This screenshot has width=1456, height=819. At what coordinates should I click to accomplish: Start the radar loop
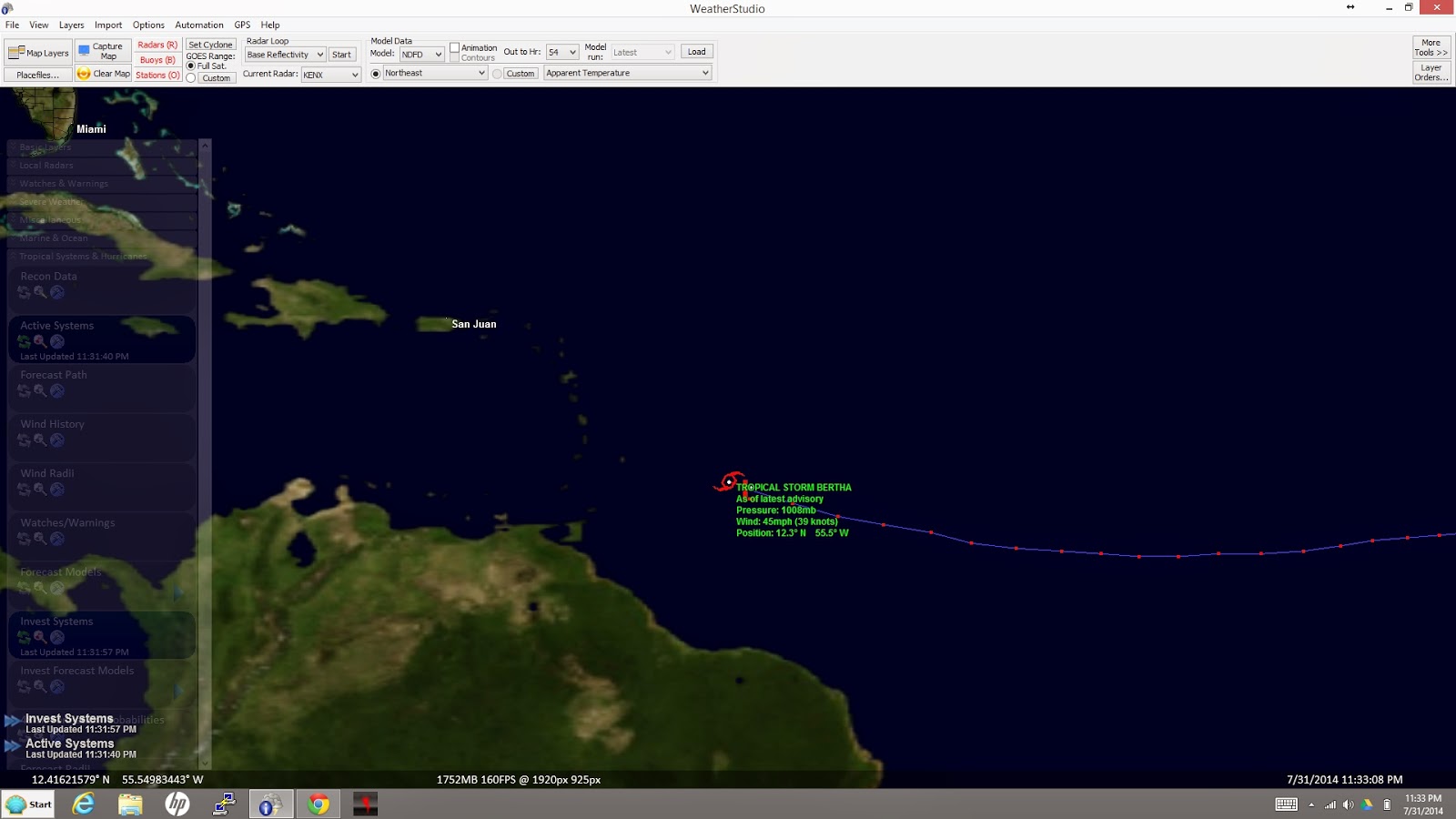(x=341, y=55)
